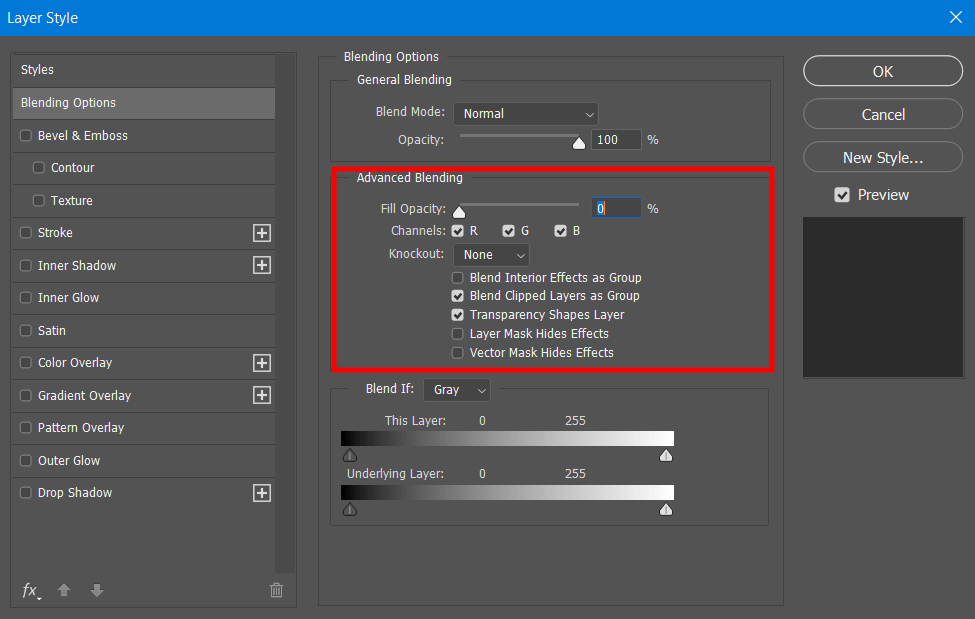Image resolution: width=975 pixels, height=619 pixels.
Task: Open Outer Glow effect settings label
Action: pos(69,461)
